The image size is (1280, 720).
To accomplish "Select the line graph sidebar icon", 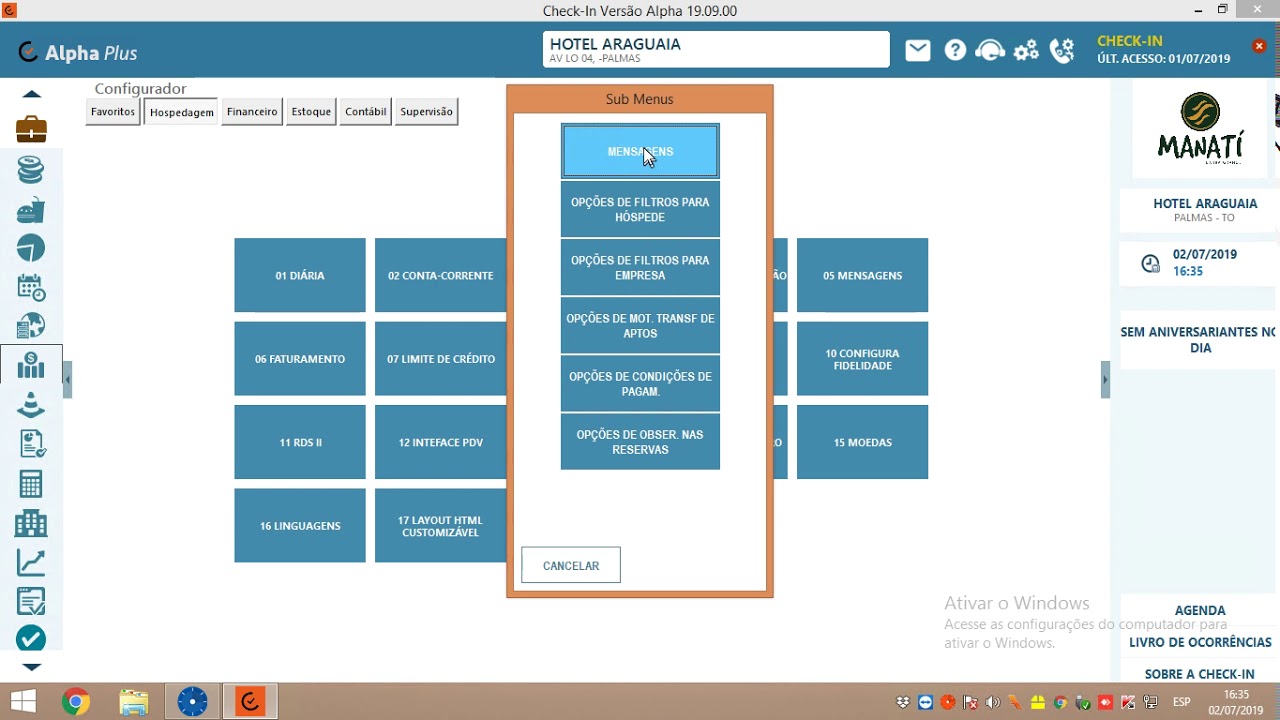I will pyautogui.click(x=31, y=562).
